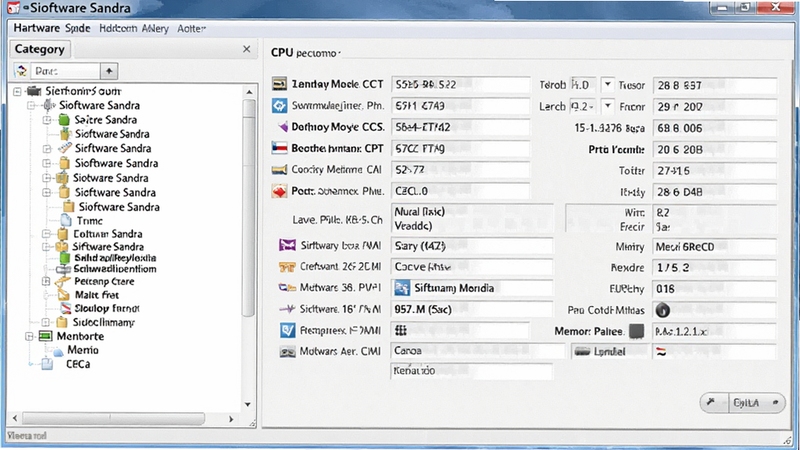Screen dimensions: 800x450
Task: Expand the Sidoclinamy tree node
Action: click(45, 322)
